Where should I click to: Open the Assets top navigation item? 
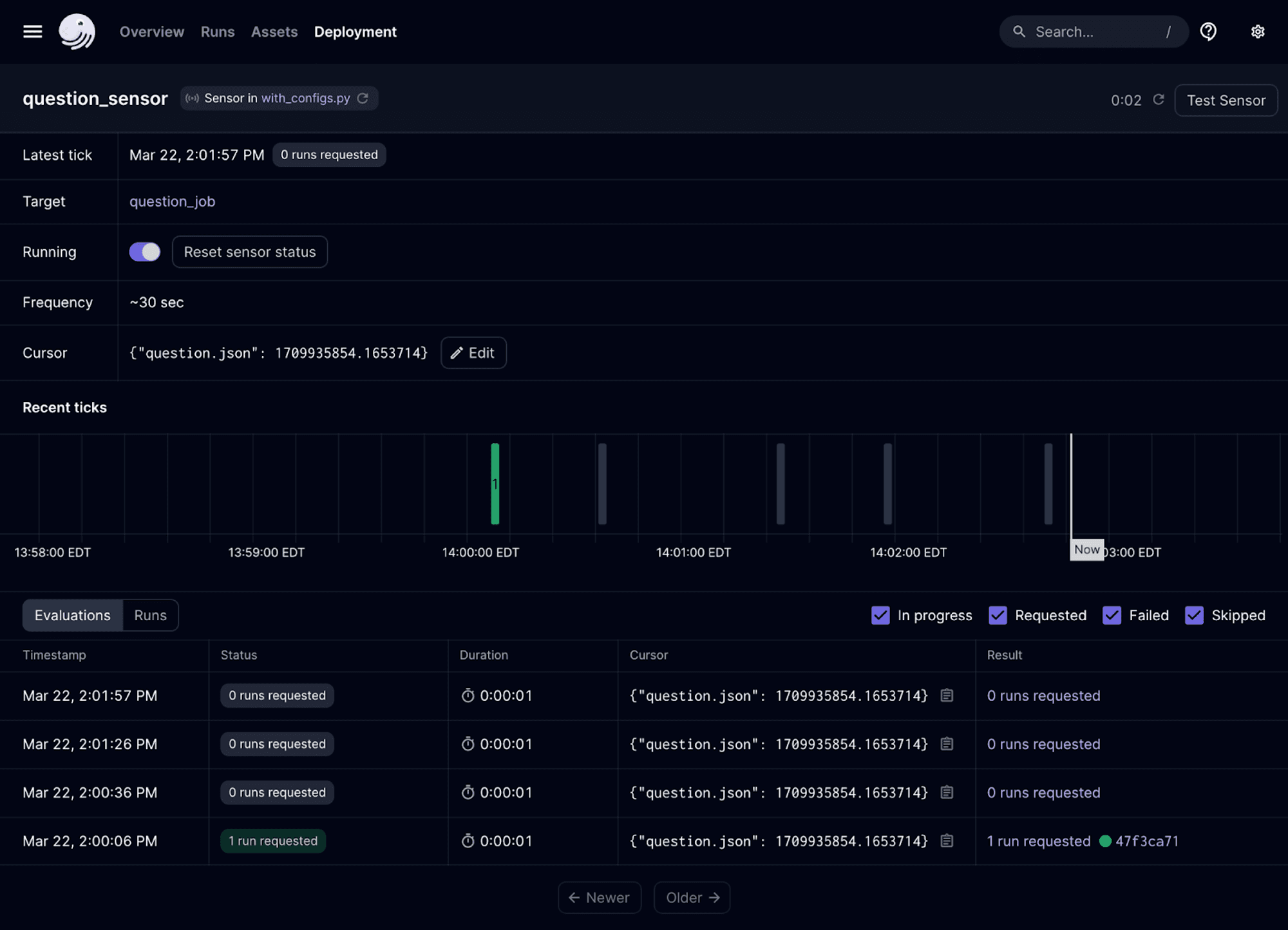click(x=274, y=32)
